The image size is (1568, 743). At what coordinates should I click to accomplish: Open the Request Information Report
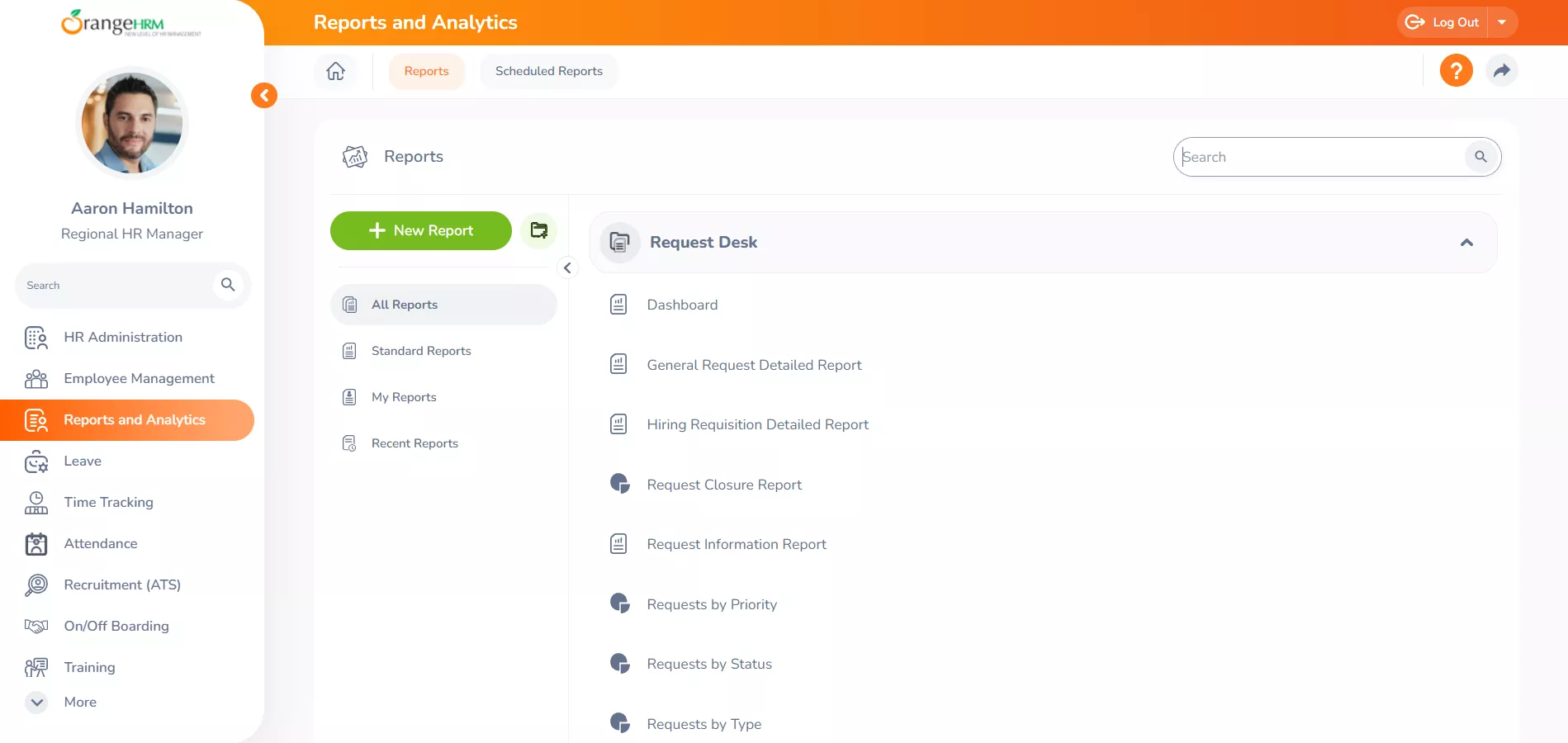[x=737, y=544]
